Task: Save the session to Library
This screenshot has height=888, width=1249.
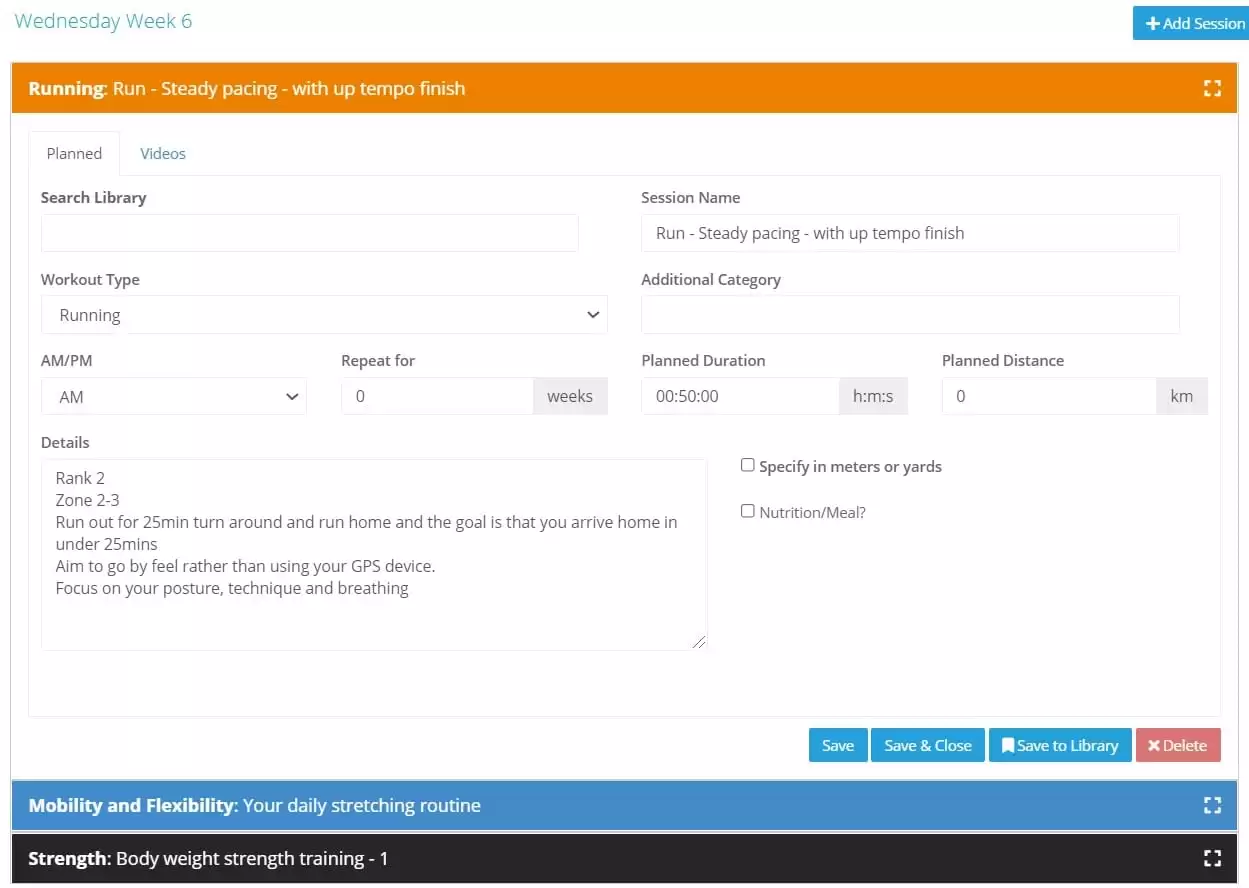Action: [x=1060, y=745]
